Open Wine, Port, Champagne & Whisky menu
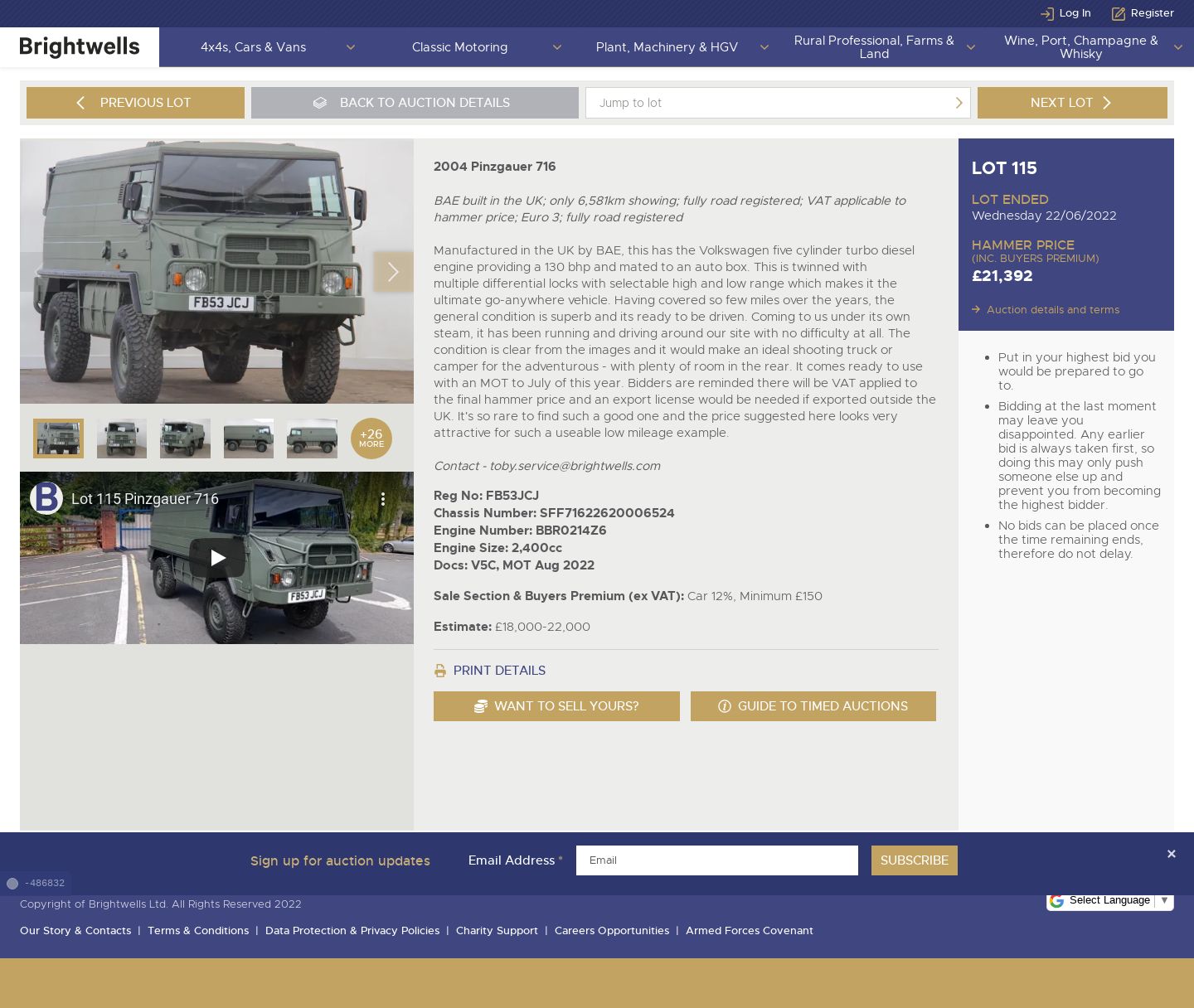Screen dimensions: 1194x1008 coord(1080,47)
